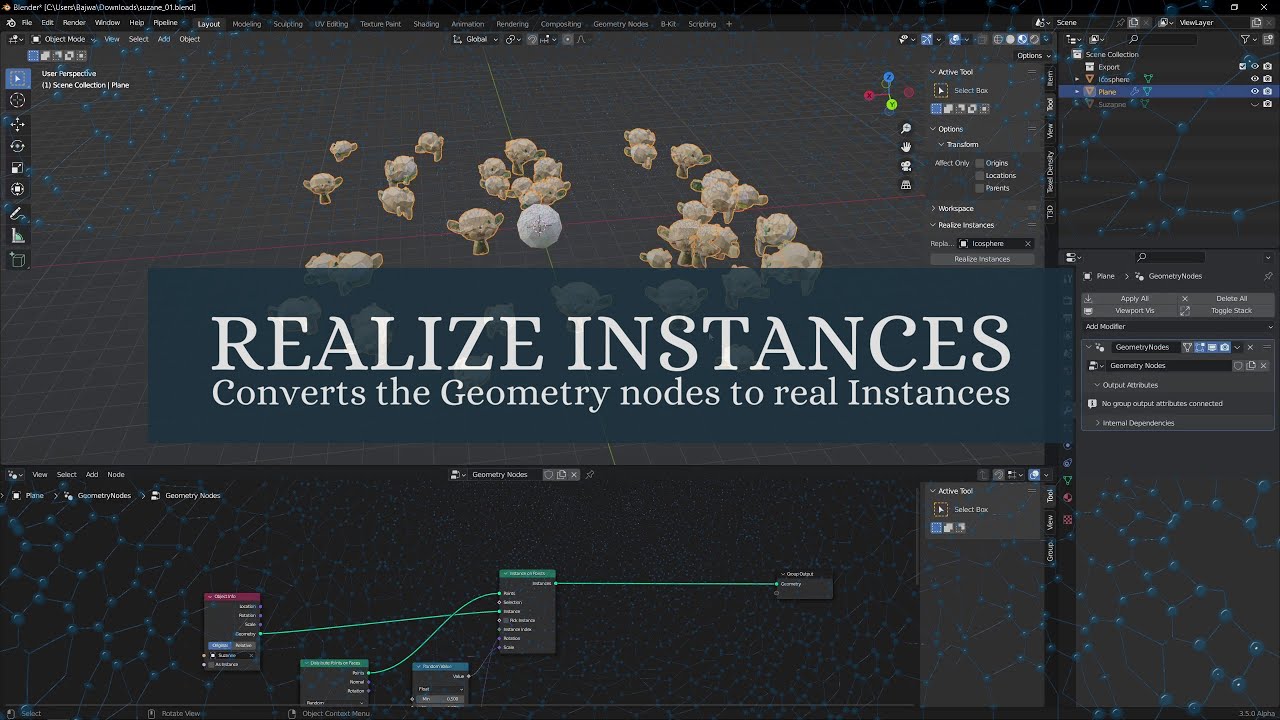Select the Move tool in the viewport toolbar
The image size is (1280, 720).
tap(17, 124)
